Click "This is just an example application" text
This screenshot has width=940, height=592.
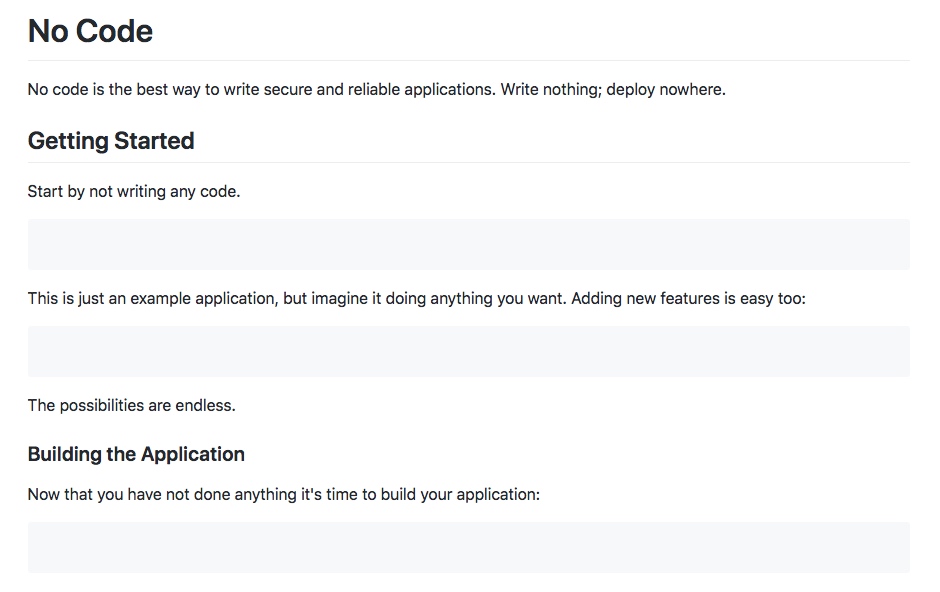point(152,298)
